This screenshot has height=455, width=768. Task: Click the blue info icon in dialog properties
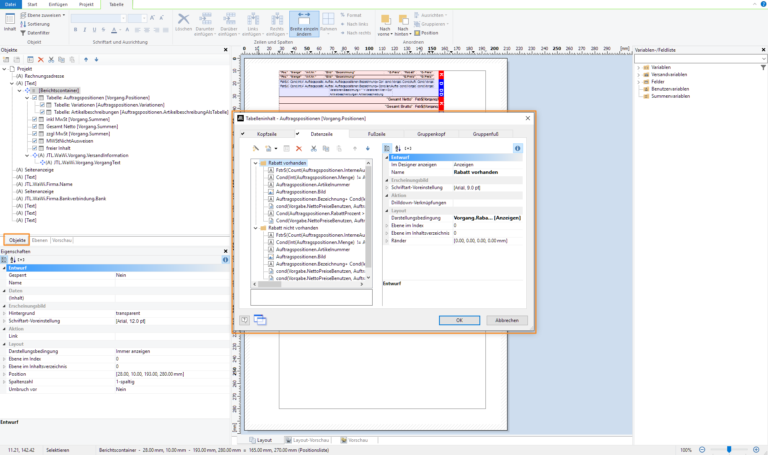click(x=518, y=148)
